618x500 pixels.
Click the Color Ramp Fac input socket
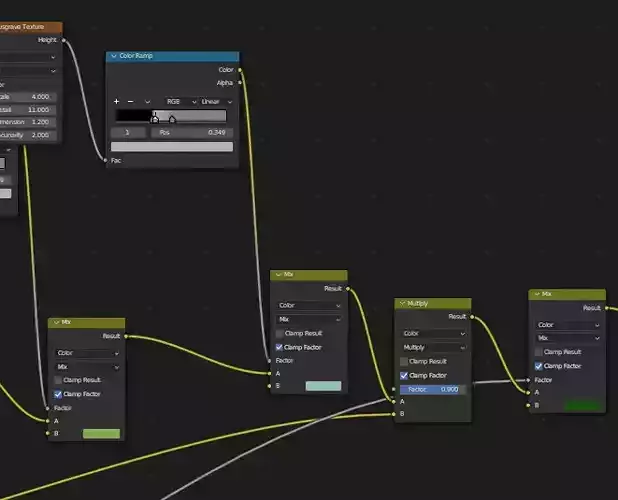coord(105,160)
